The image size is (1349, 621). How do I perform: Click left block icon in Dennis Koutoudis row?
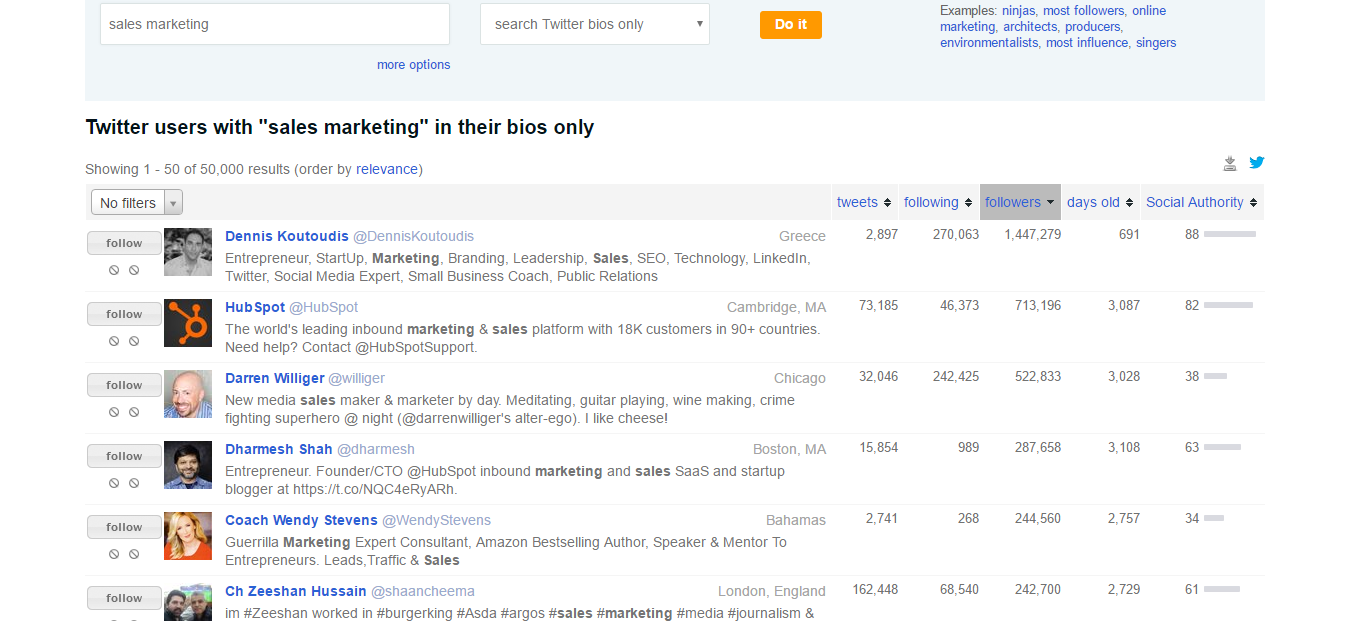coord(114,270)
